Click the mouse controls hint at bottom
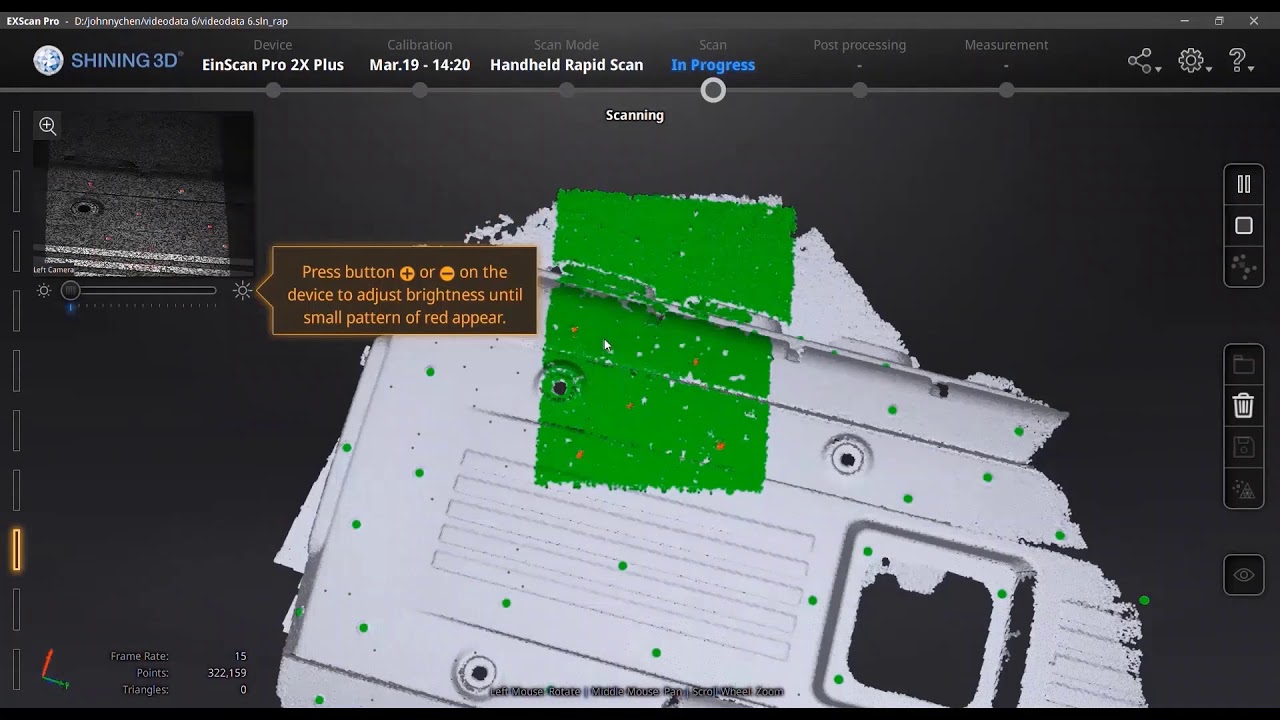This screenshot has width=1280, height=720. [636, 691]
